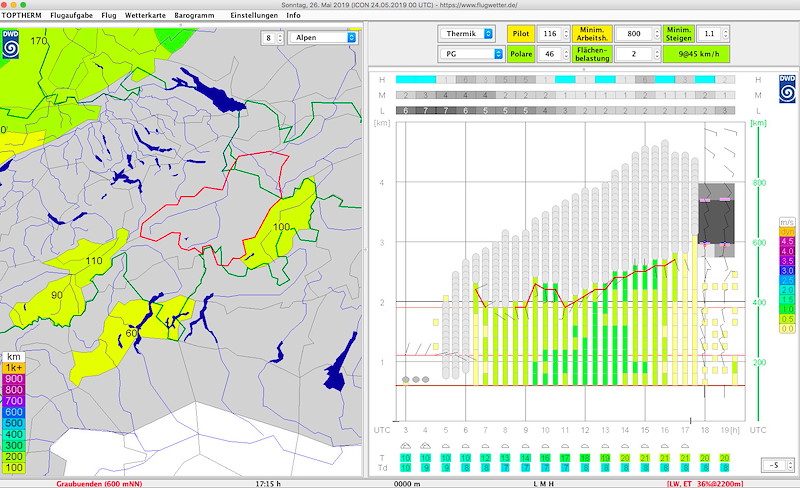Screen dimensions: 800x488
Task: Open the Info menu
Action: [293, 15]
